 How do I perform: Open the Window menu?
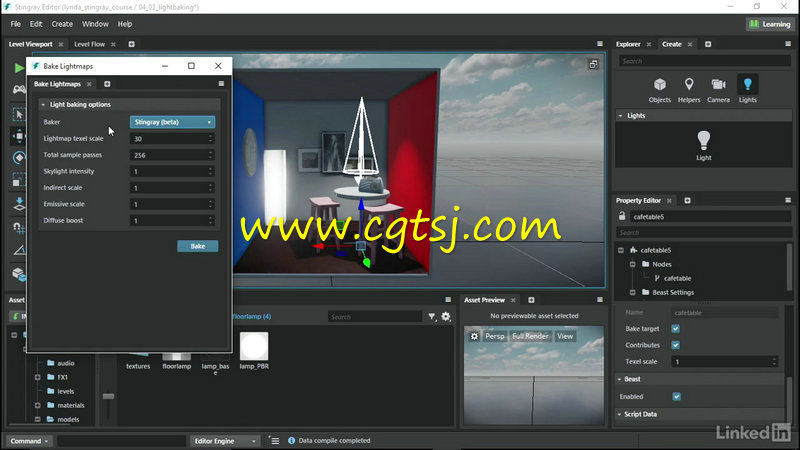pyautogui.click(x=95, y=24)
